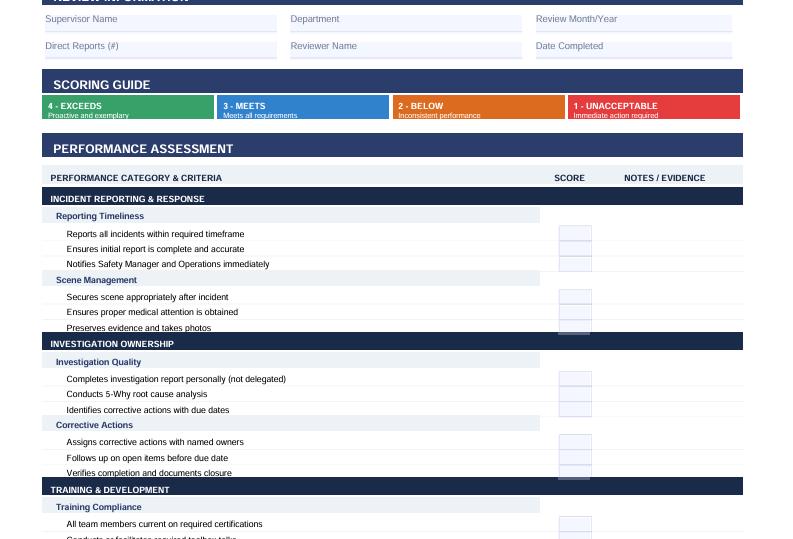Click the Scene Management subheading

point(96,280)
